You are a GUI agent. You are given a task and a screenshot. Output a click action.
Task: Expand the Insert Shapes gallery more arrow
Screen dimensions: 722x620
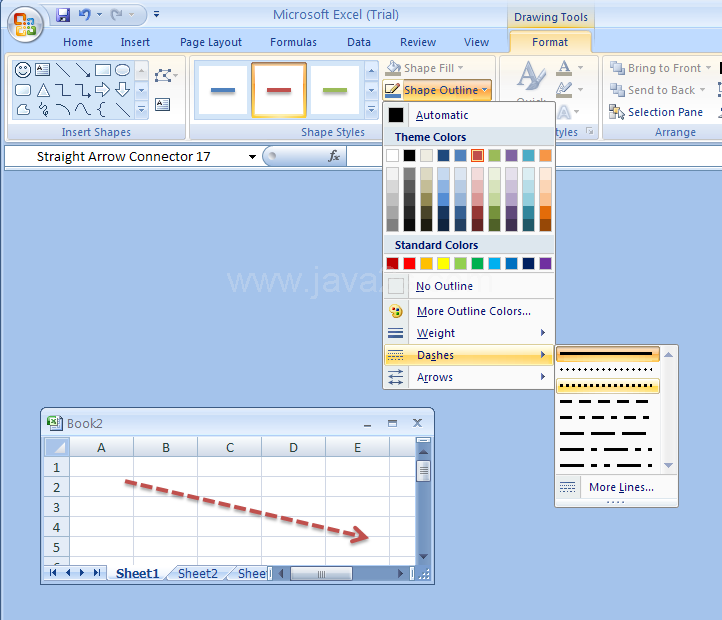141,110
